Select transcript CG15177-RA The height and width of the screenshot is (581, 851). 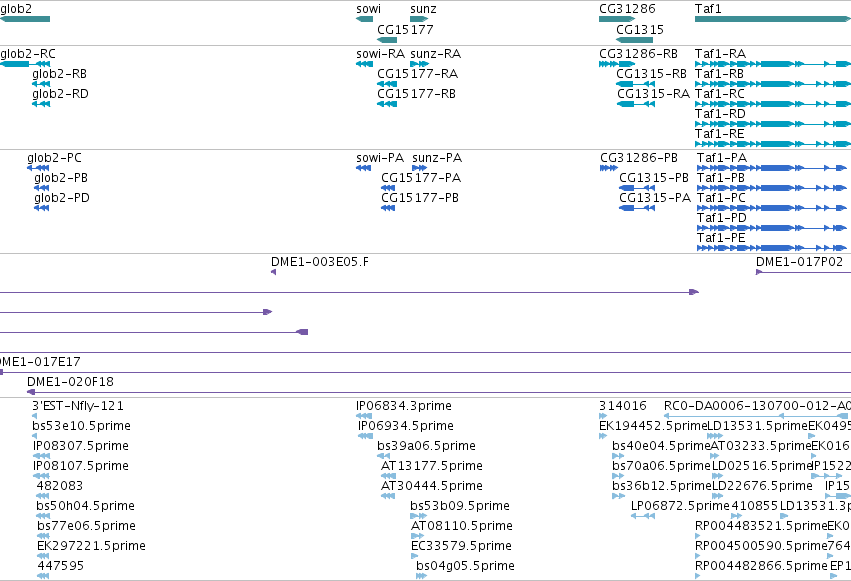(x=387, y=84)
